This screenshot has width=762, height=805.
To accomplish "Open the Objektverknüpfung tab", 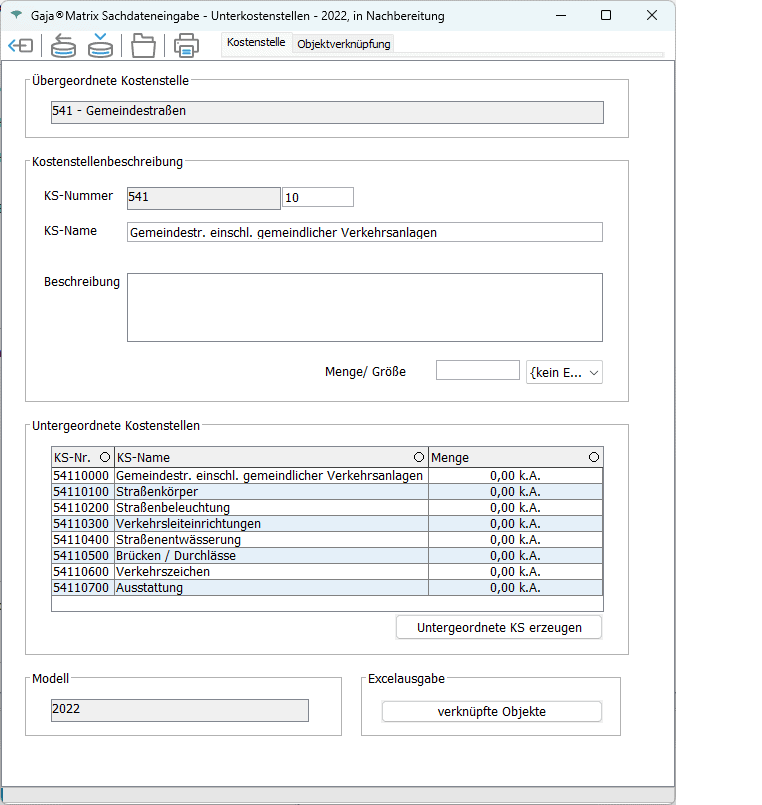I will pos(344,44).
